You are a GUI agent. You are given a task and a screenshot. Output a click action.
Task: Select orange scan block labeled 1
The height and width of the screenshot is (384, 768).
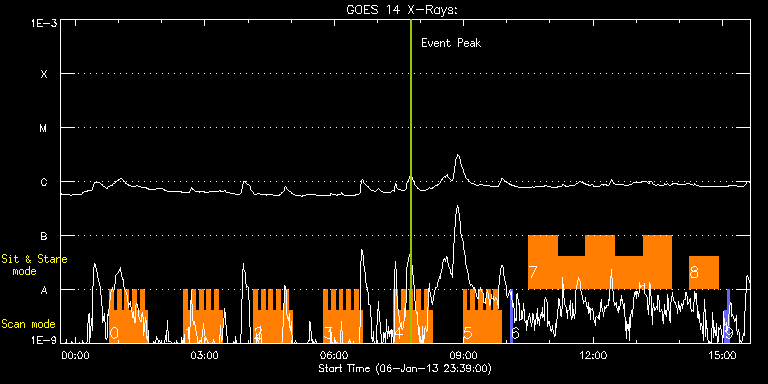coord(203,316)
